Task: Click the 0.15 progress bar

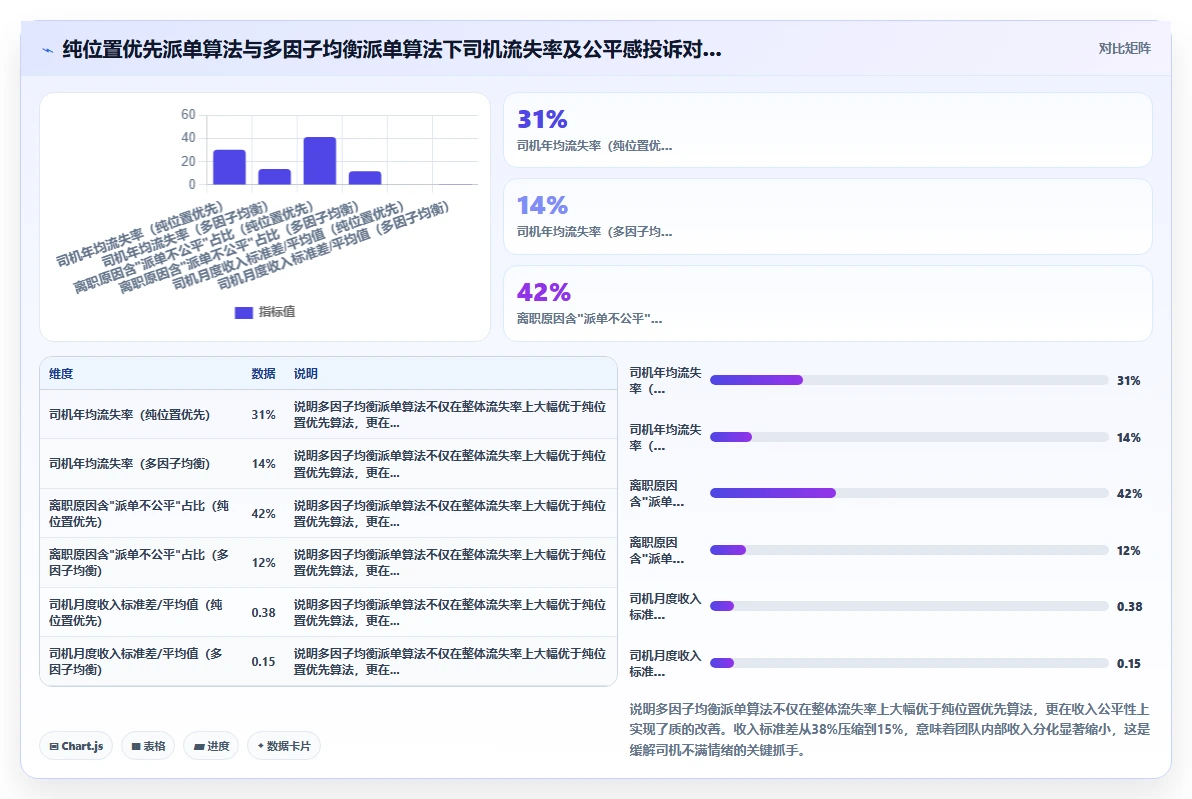Action: (x=908, y=663)
